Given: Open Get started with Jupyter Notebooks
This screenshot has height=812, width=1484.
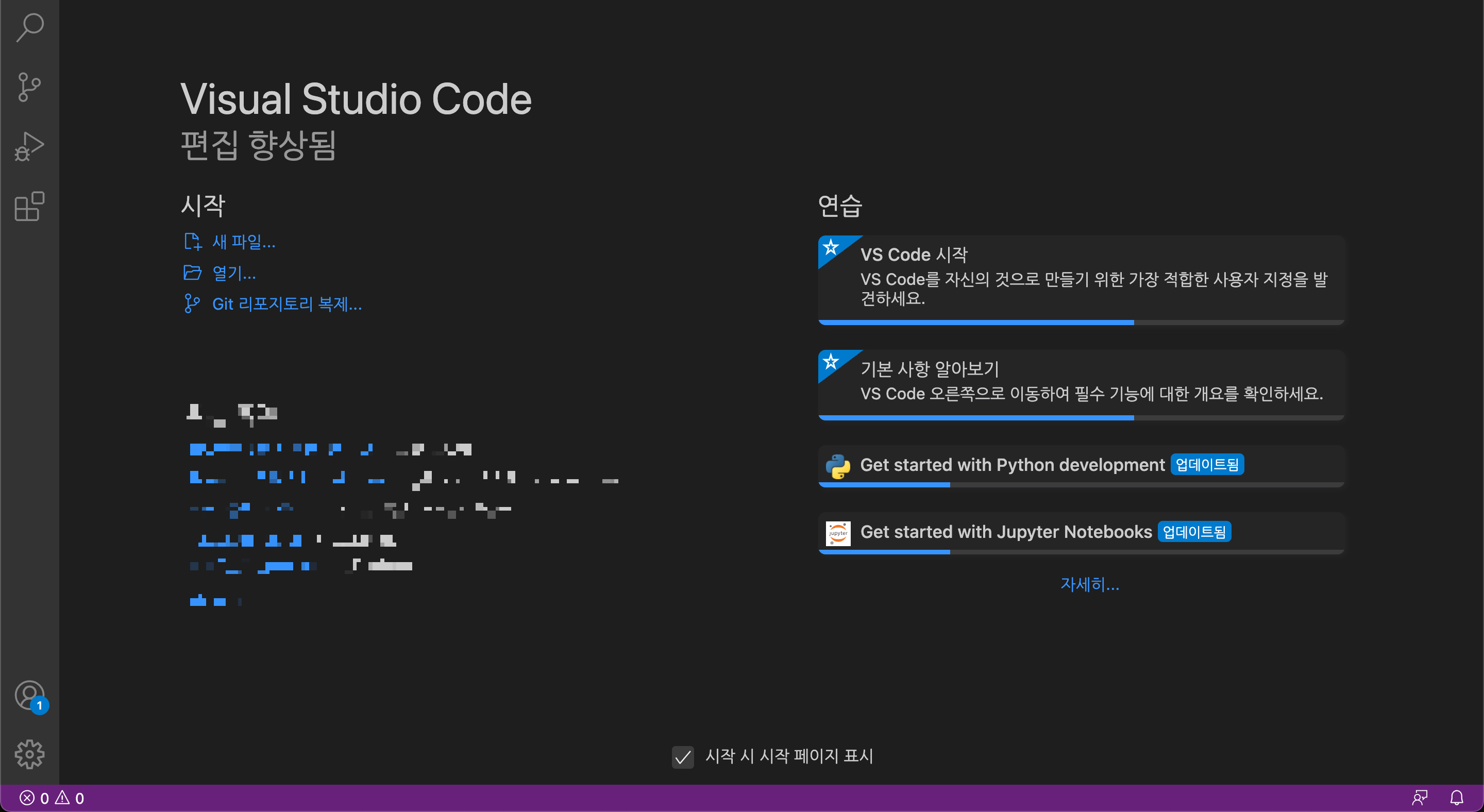Looking at the screenshot, I should click(1081, 533).
